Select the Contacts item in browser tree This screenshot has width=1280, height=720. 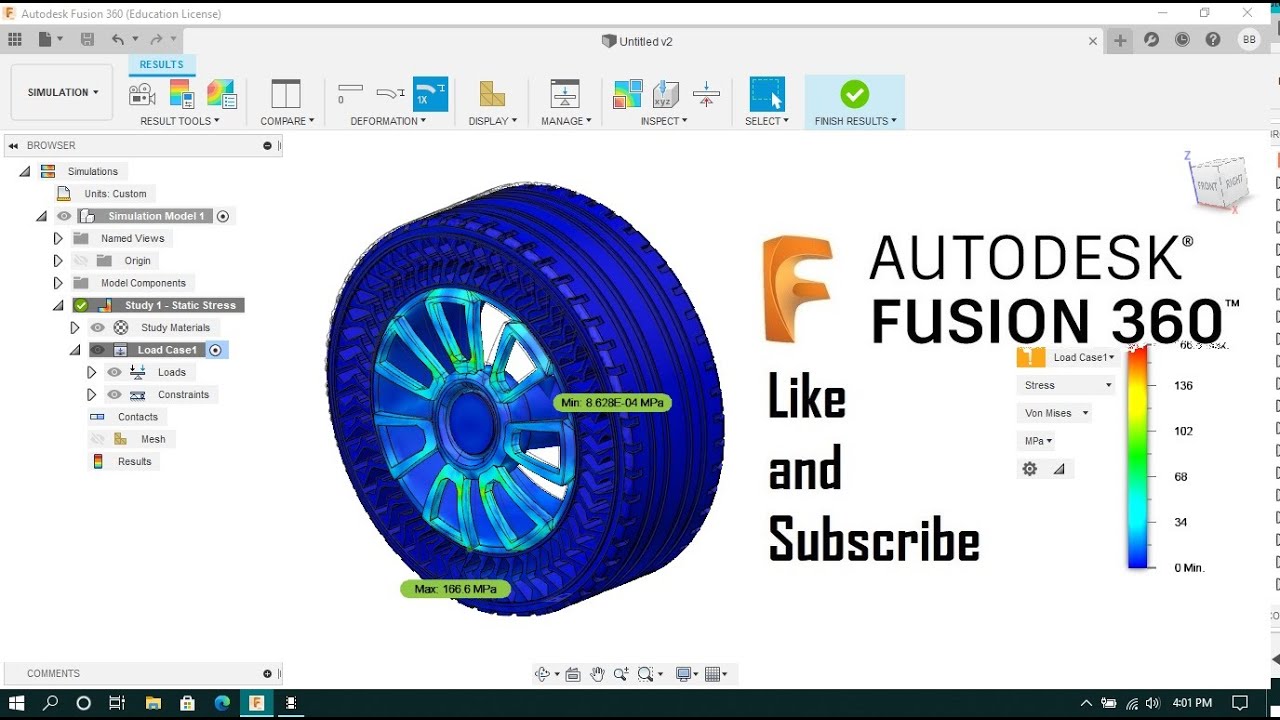(x=137, y=417)
